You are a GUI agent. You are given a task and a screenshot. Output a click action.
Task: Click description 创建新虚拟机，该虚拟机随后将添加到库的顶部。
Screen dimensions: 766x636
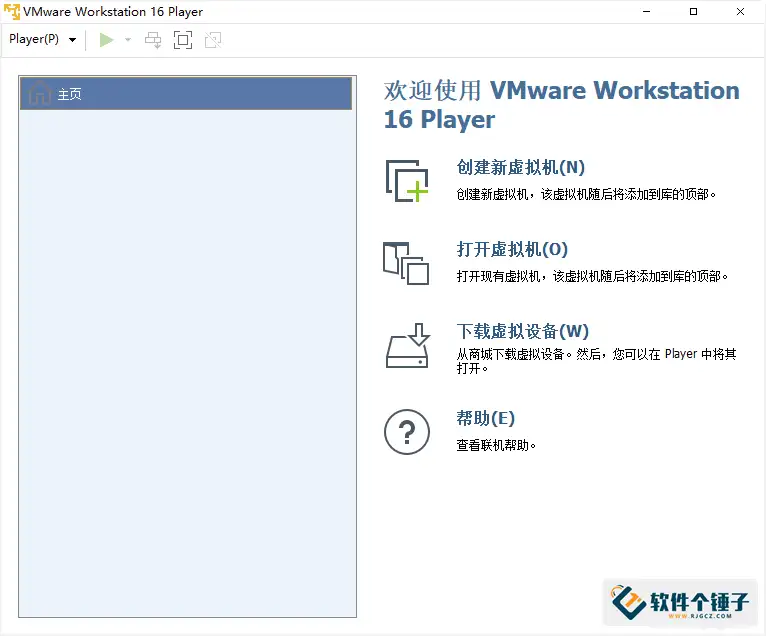pos(587,194)
